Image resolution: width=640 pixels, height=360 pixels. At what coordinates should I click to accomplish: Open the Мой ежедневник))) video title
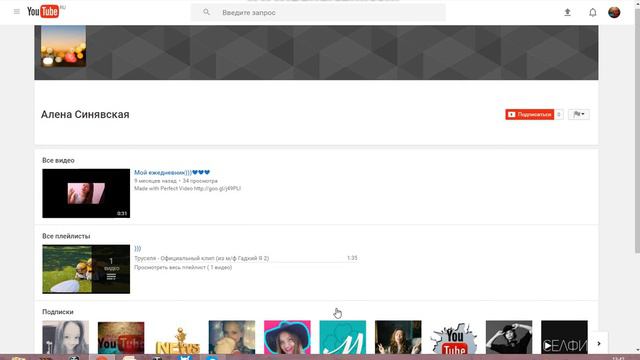point(172,172)
